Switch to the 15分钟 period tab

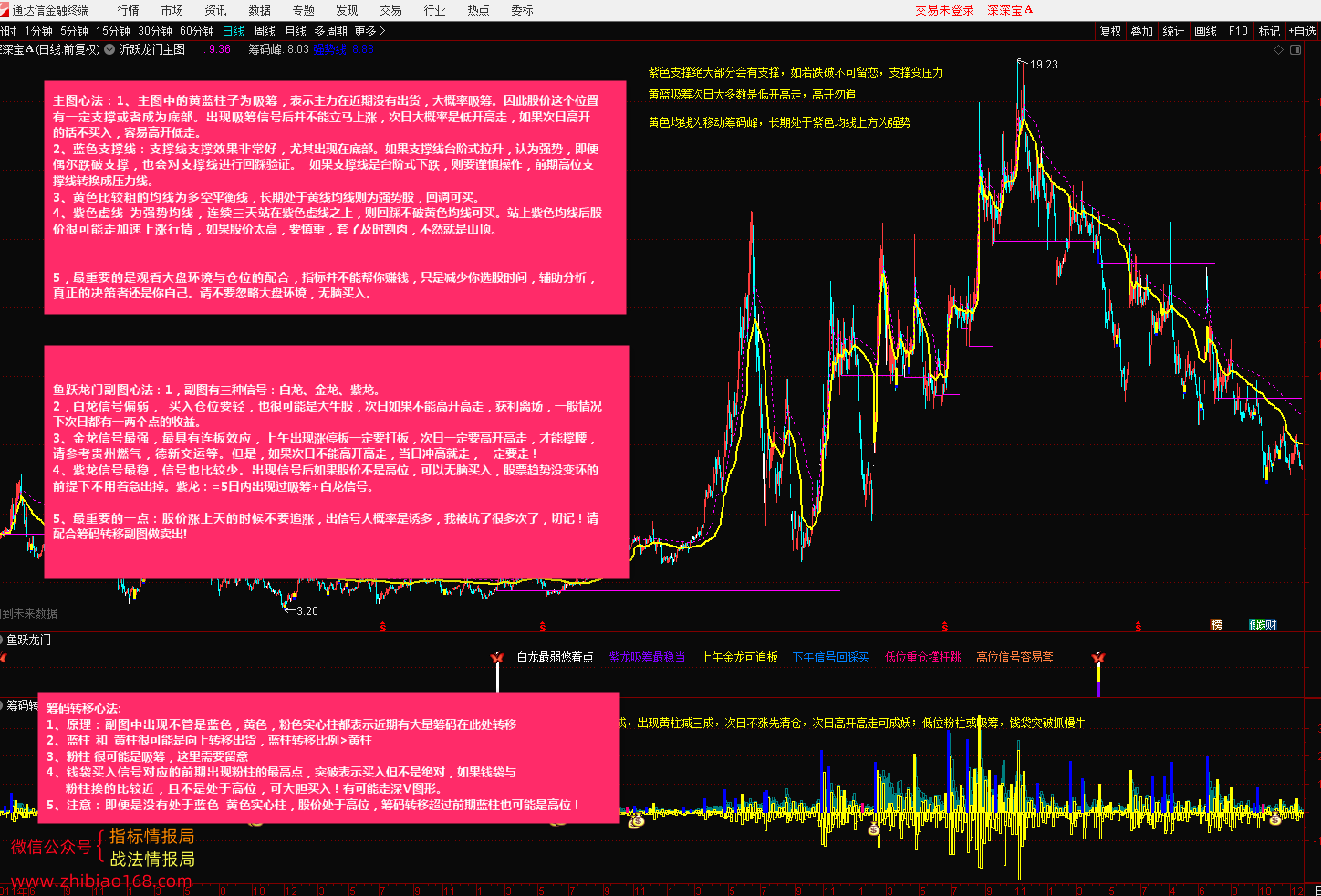point(113,31)
